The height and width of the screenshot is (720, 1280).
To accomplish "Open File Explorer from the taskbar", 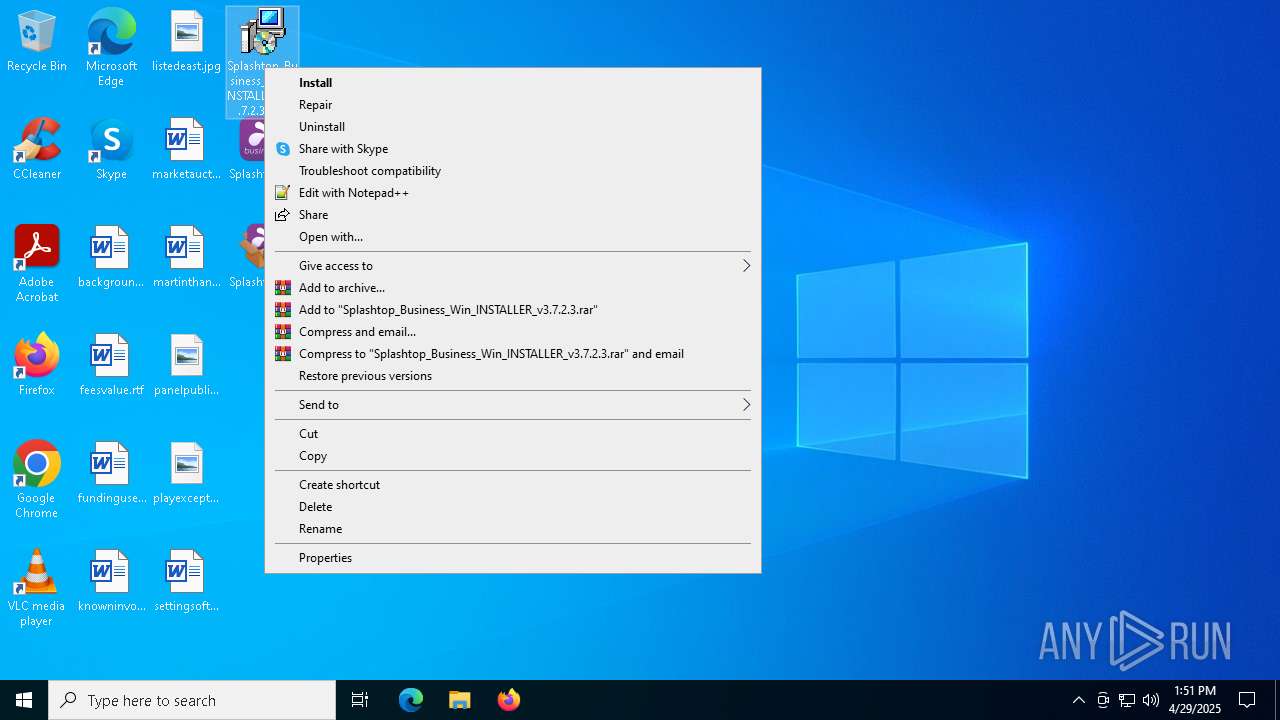I will pos(460,700).
